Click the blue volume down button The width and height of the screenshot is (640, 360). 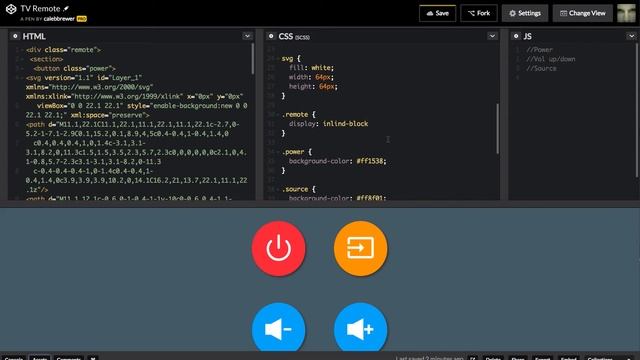(278, 327)
